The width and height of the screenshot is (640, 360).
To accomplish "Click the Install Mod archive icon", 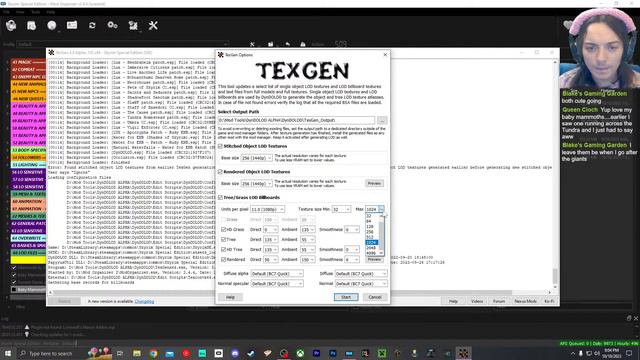I will [31, 26].
